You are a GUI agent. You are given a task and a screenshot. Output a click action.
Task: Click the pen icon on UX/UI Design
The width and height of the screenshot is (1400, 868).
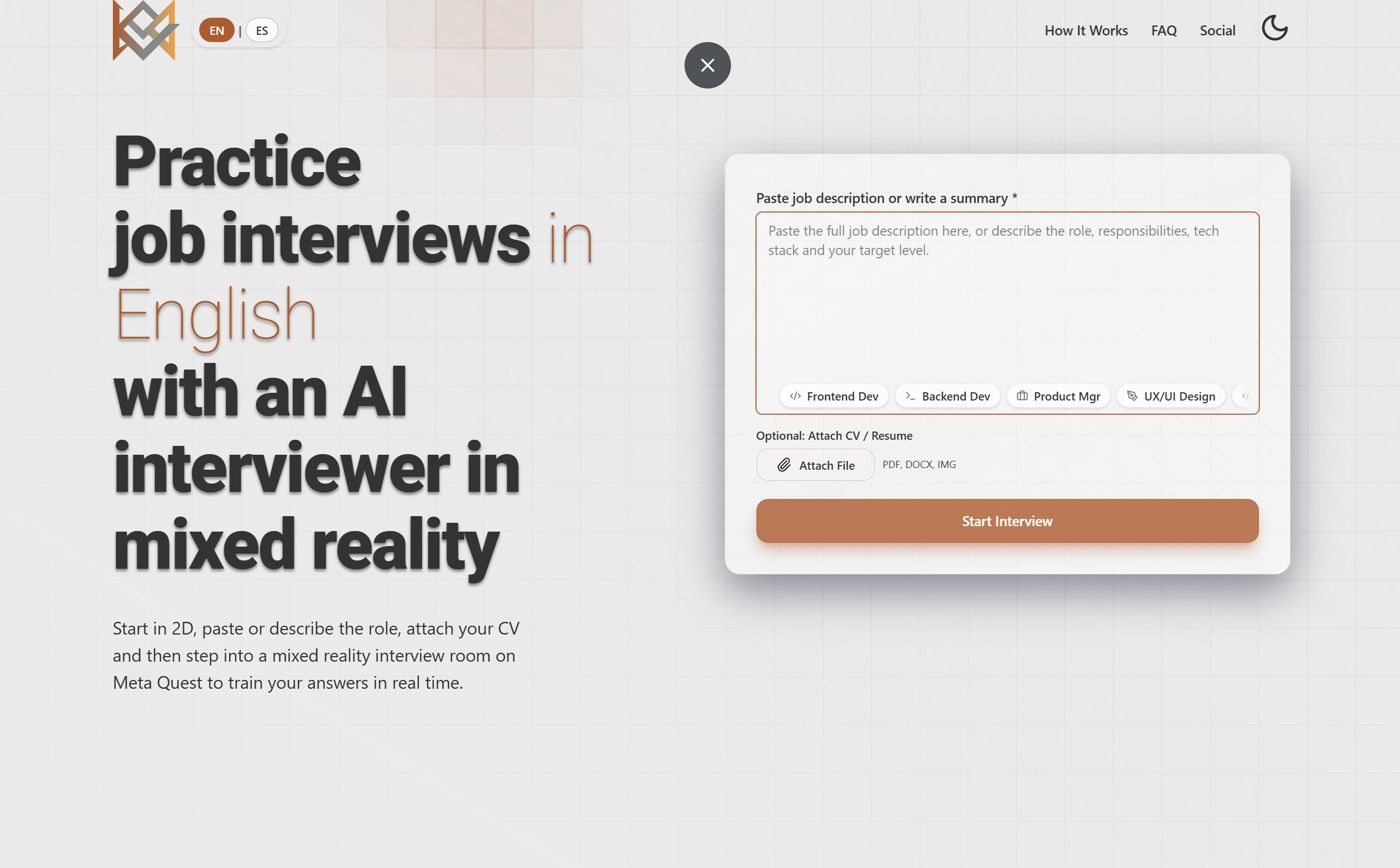[1132, 396]
